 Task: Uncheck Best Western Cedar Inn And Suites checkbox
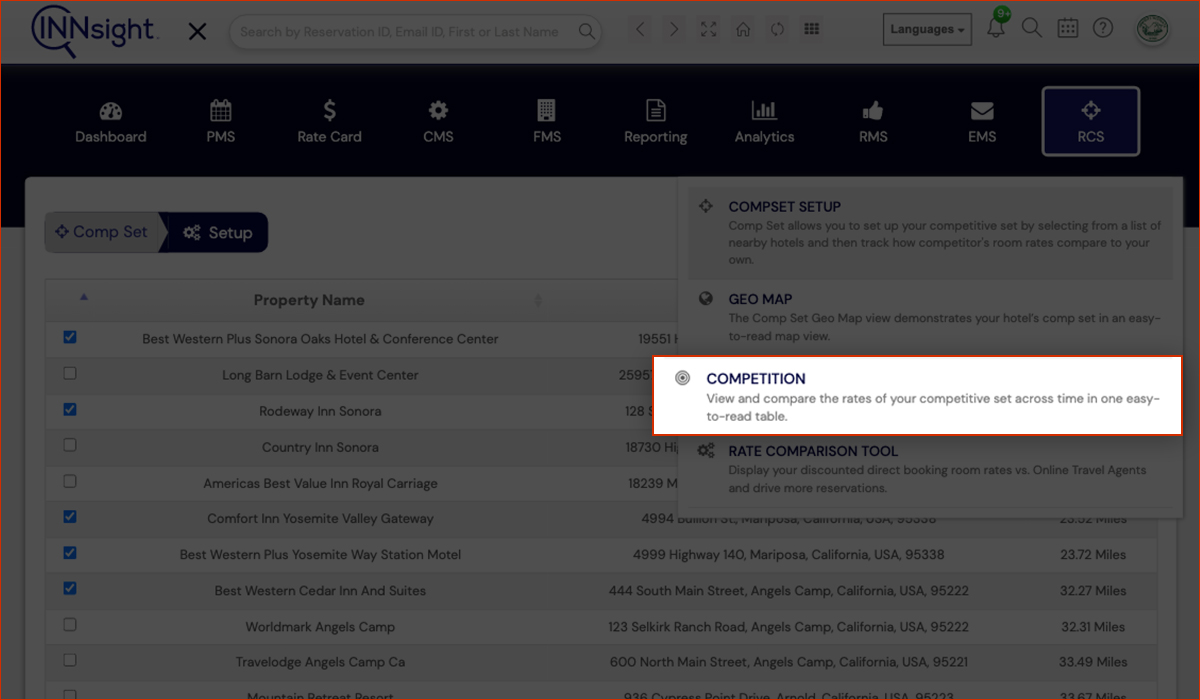[x=70, y=588]
